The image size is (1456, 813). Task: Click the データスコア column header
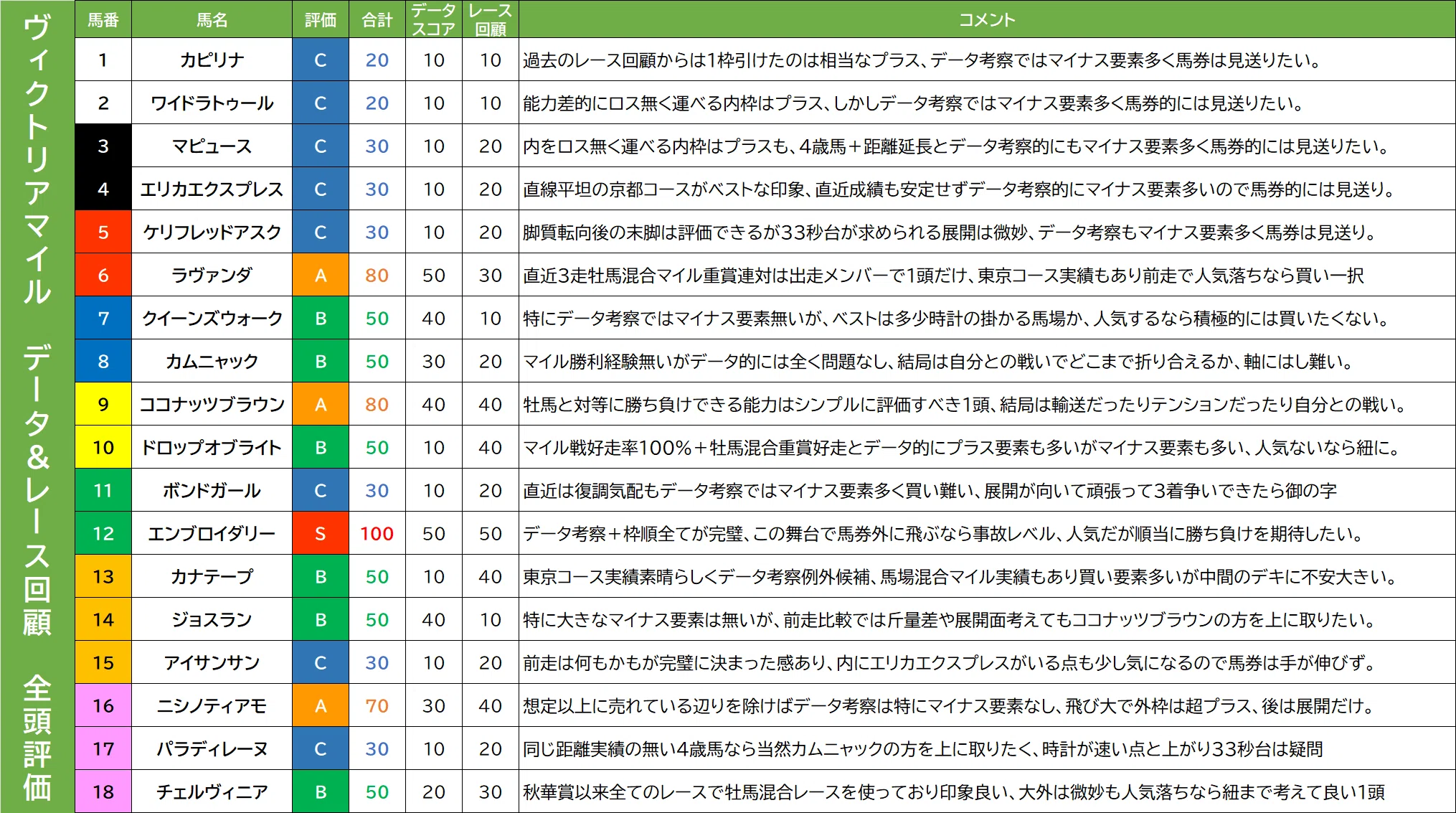(434, 19)
